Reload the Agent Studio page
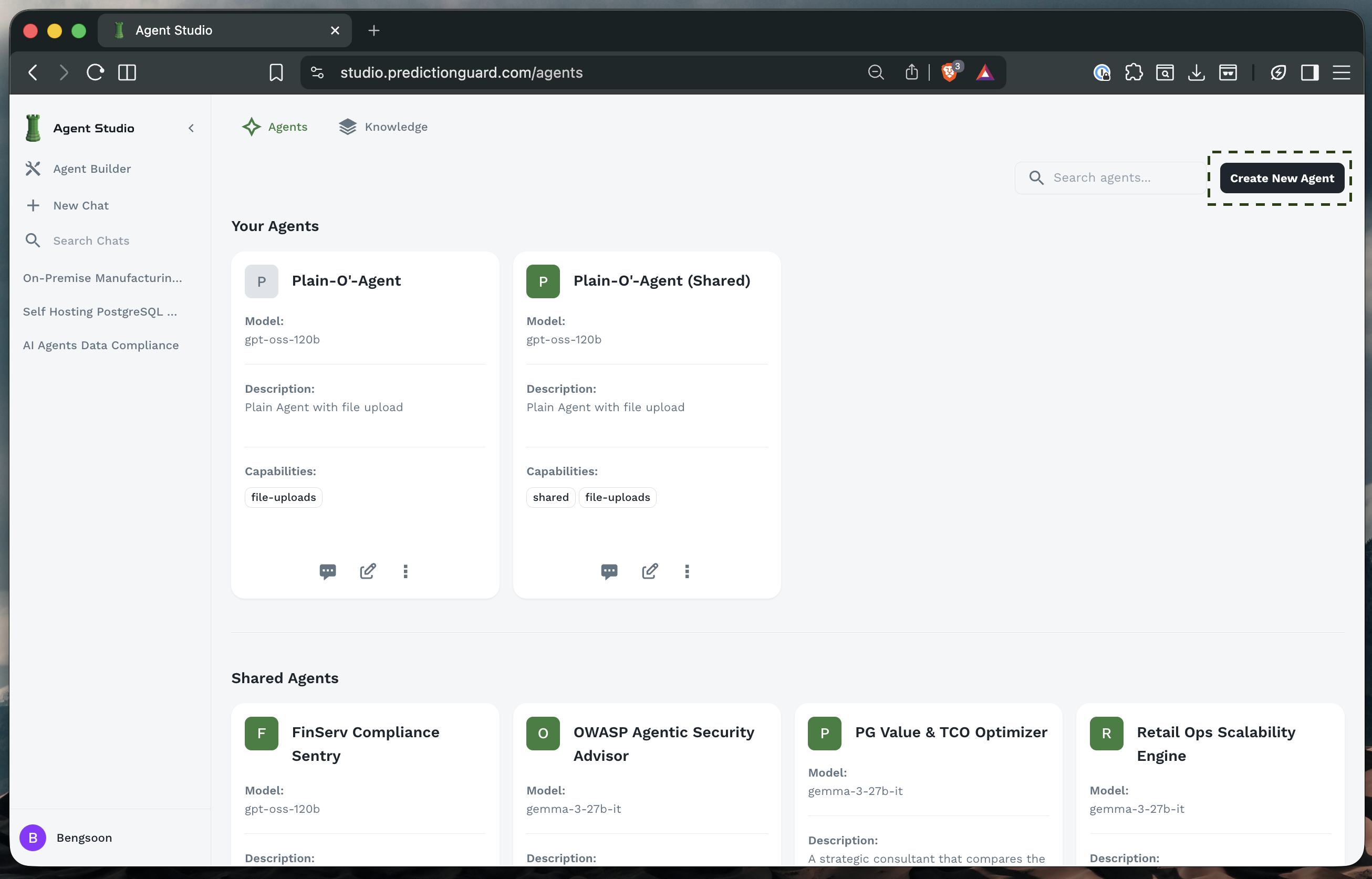Viewport: 1372px width, 879px height. [x=95, y=72]
